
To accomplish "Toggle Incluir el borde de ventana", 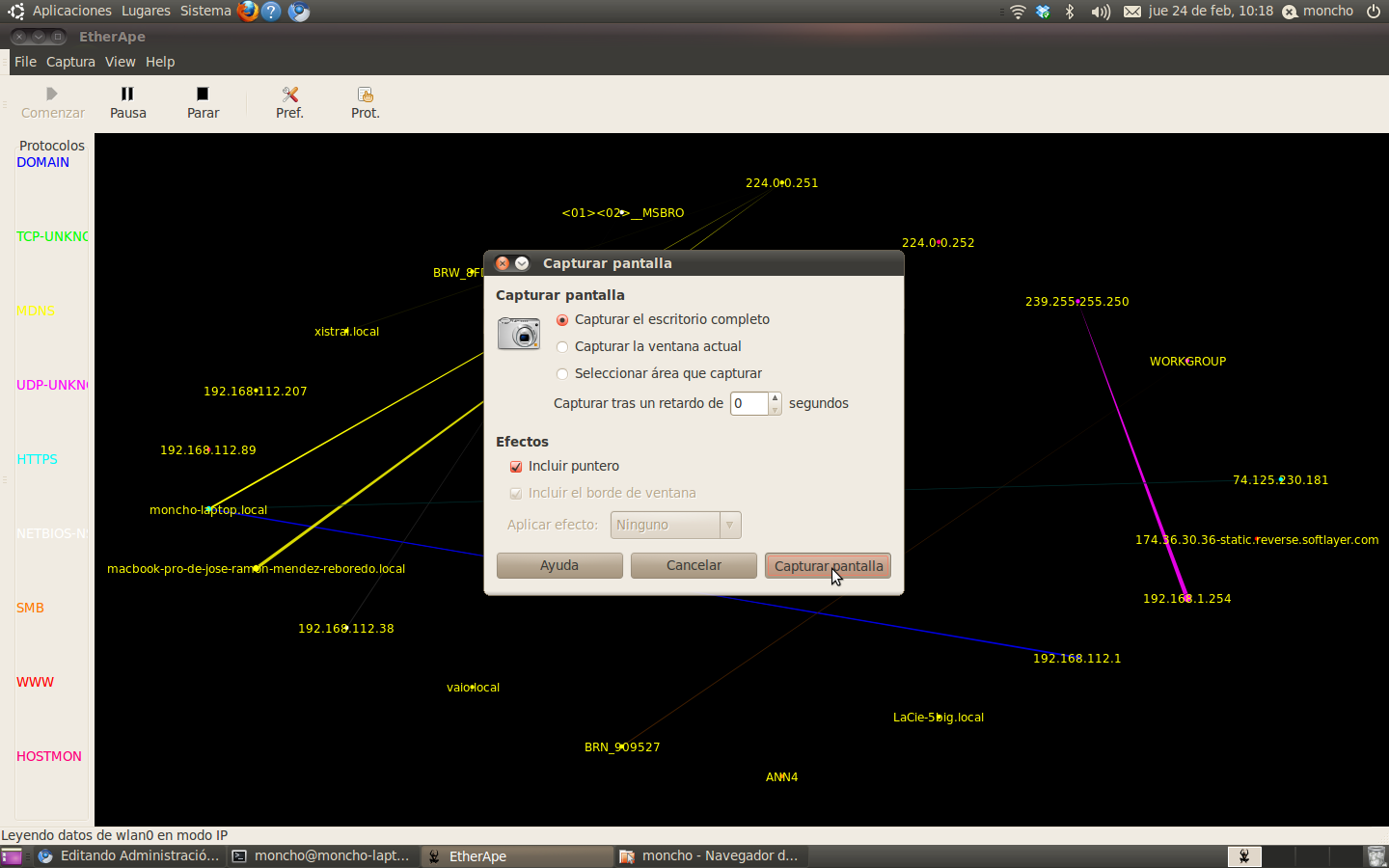I will (x=603, y=493).
